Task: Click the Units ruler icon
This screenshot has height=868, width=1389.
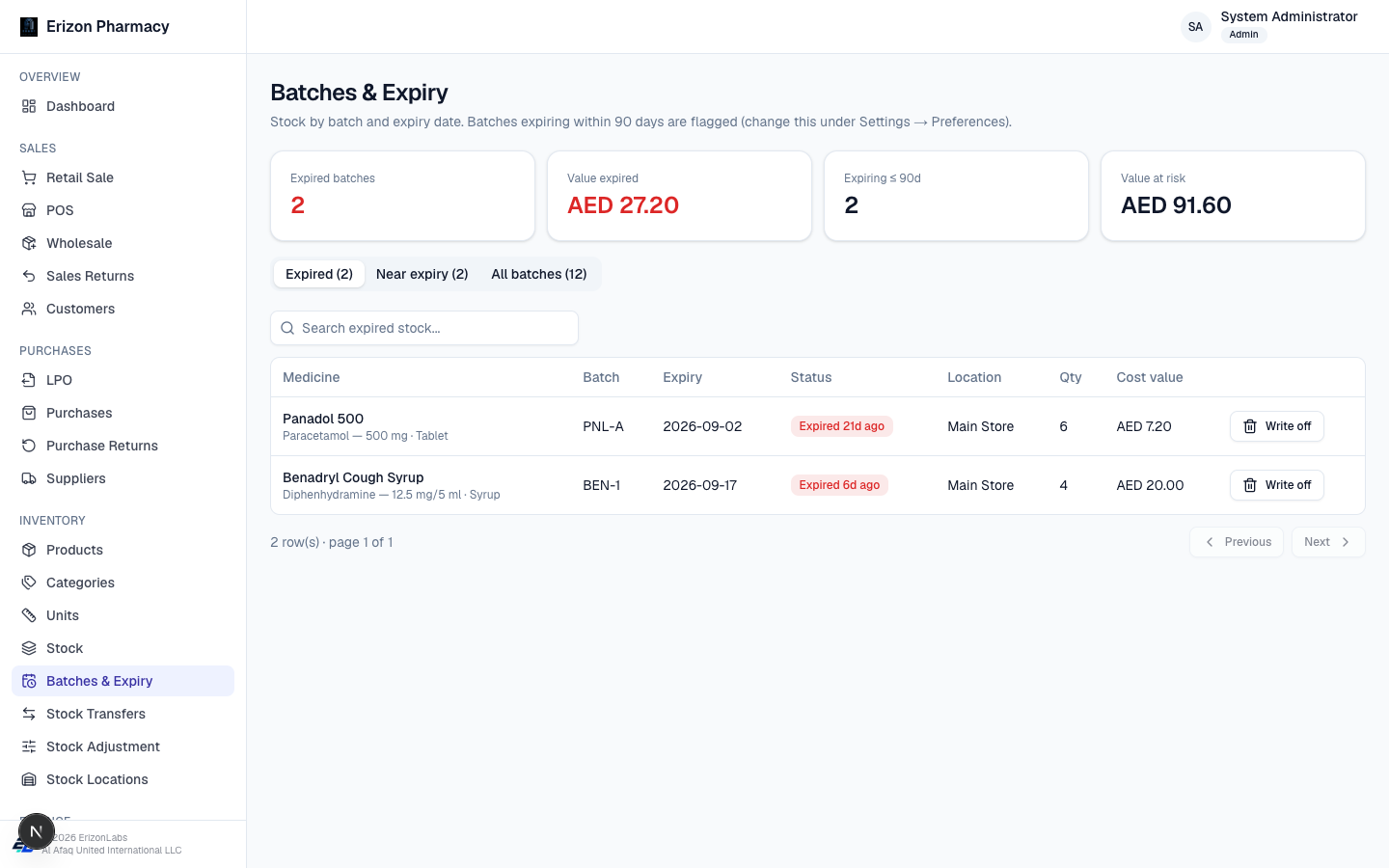Action: [29, 615]
